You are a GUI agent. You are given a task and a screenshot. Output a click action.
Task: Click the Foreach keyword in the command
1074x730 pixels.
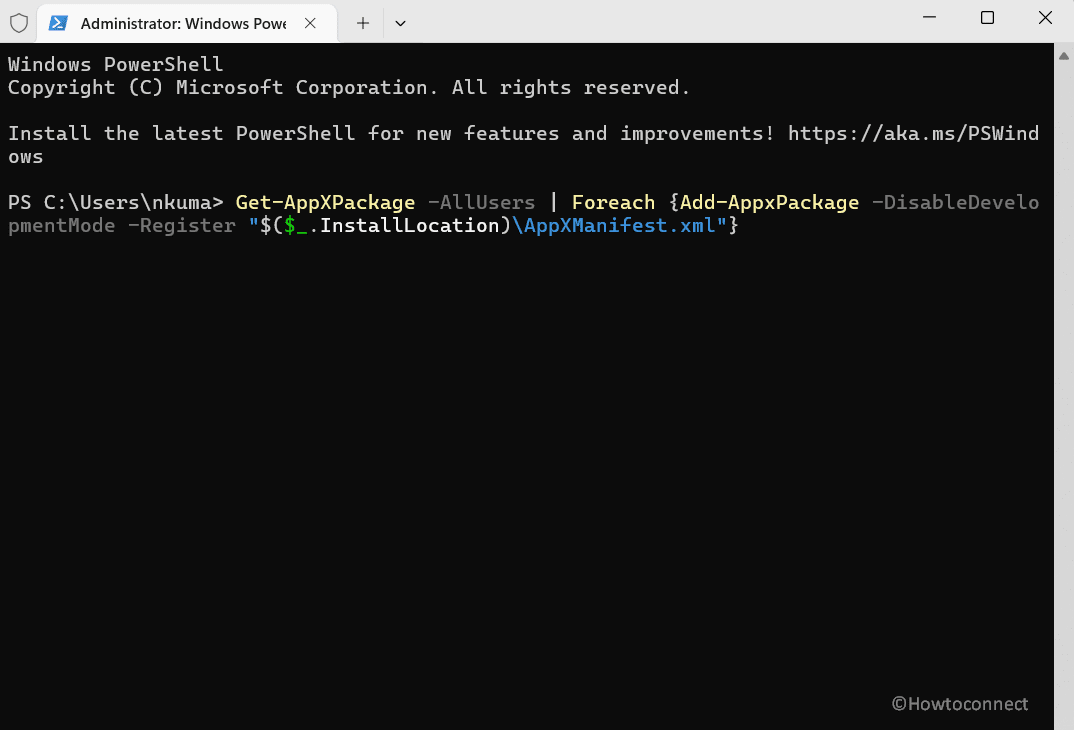[x=613, y=202]
